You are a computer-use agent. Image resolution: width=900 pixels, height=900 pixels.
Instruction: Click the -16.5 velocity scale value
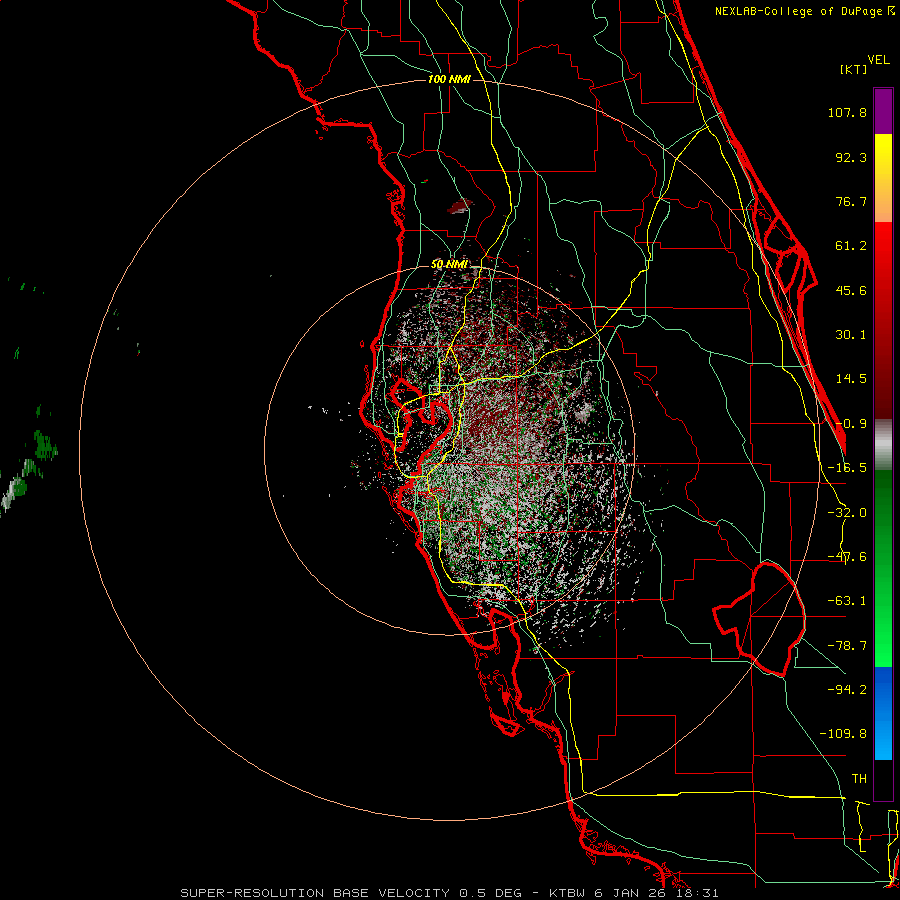click(x=847, y=468)
